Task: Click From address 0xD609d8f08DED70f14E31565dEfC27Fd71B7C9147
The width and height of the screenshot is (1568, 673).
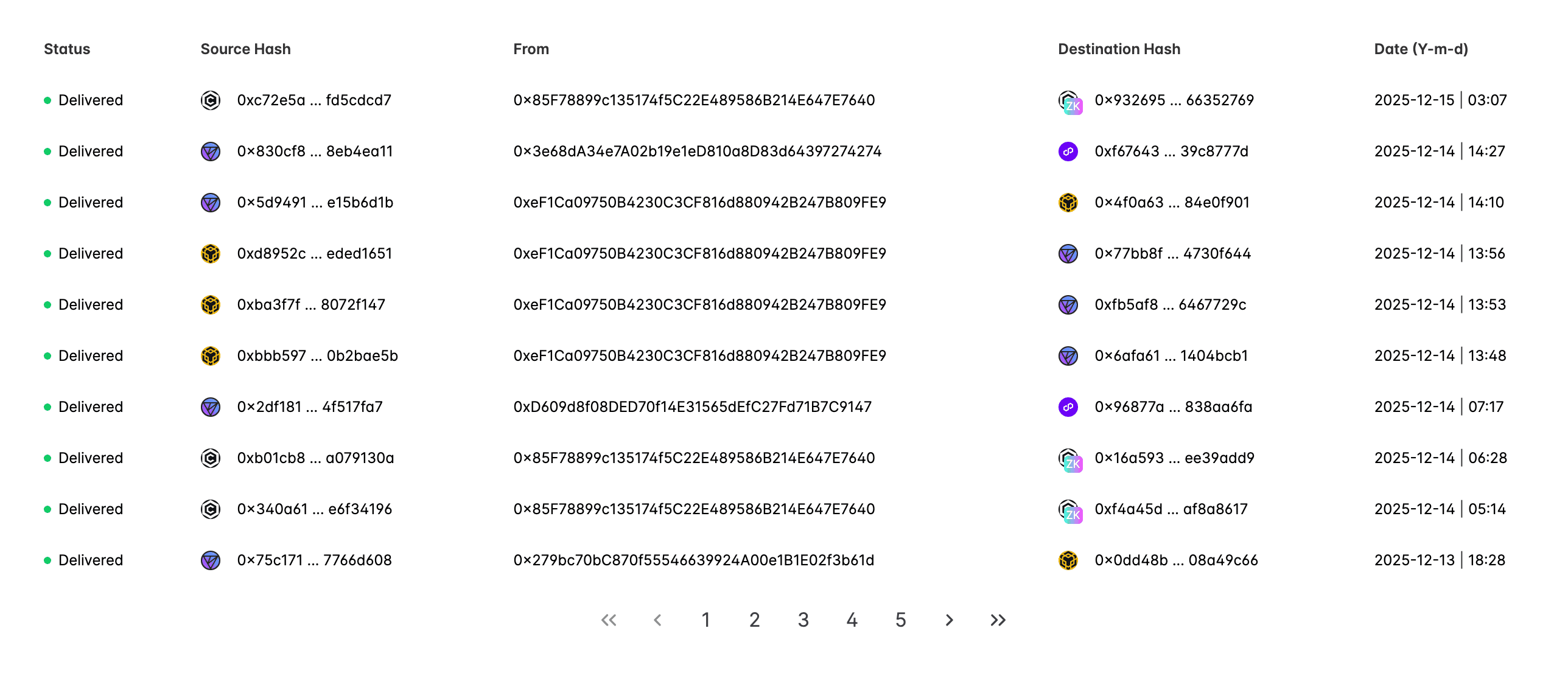Action: pos(693,407)
